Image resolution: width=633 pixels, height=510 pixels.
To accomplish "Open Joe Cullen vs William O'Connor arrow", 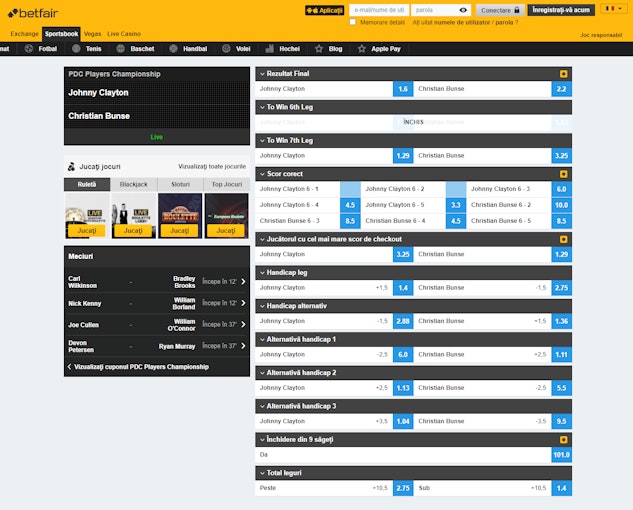I will click(243, 324).
